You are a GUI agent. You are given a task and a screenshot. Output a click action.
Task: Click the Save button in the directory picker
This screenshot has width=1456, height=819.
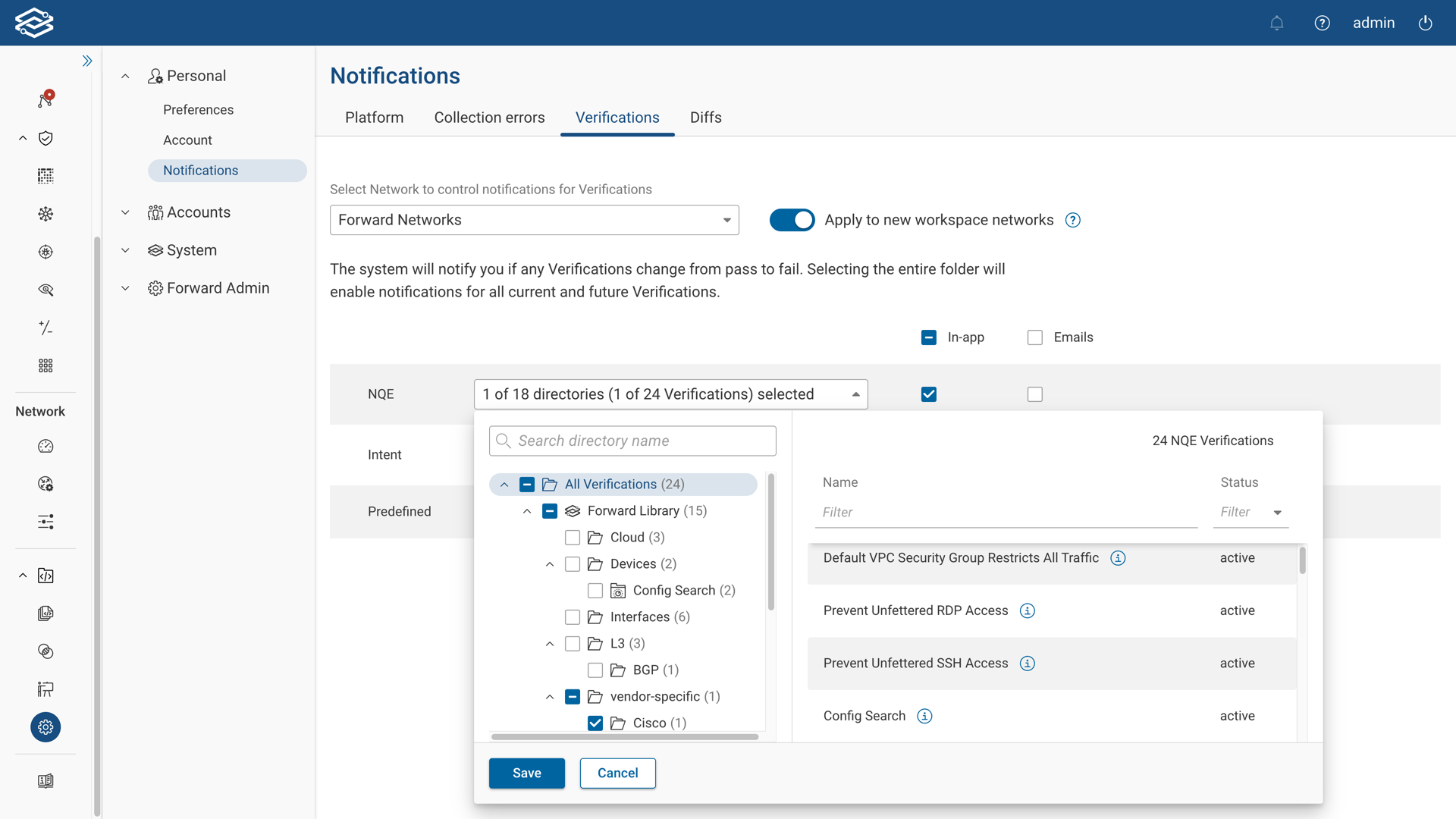(x=526, y=773)
